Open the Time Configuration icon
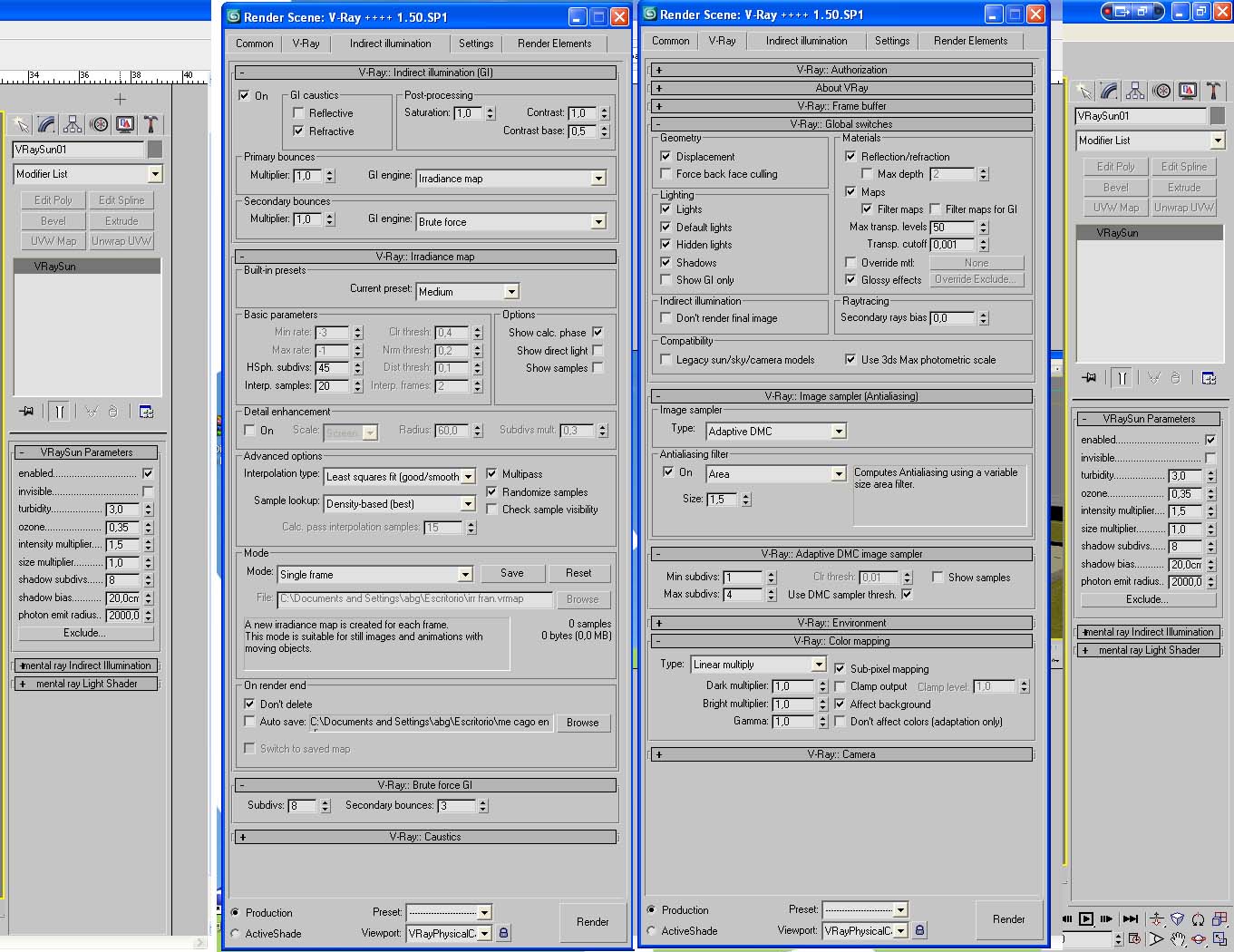The image size is (1234, 952). coord(1133,939)
